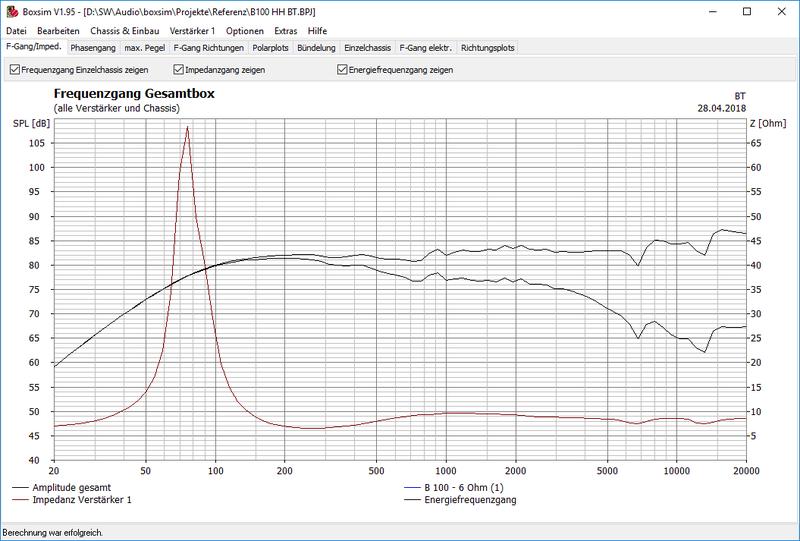The width and height of the screenshot is (800, 541).
Task: Maximize the Boxsim window
Action: point(747,11)
